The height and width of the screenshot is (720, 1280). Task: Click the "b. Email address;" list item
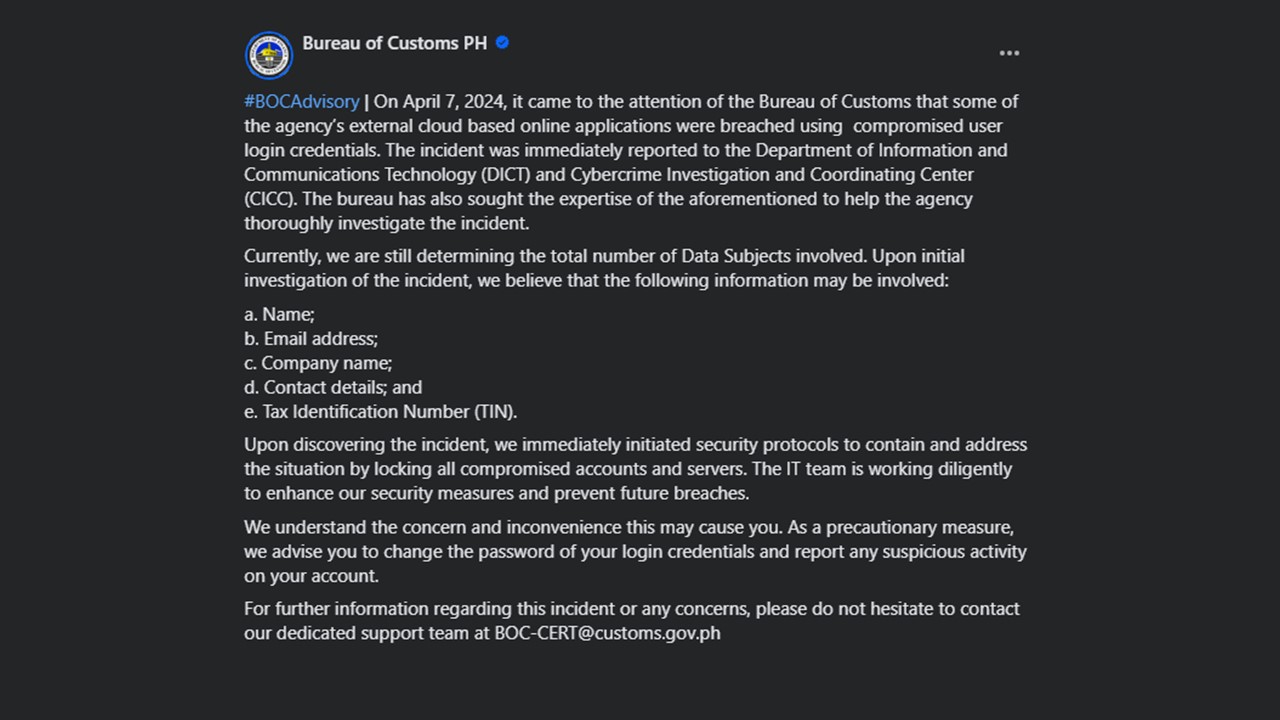tap(311, 339)
